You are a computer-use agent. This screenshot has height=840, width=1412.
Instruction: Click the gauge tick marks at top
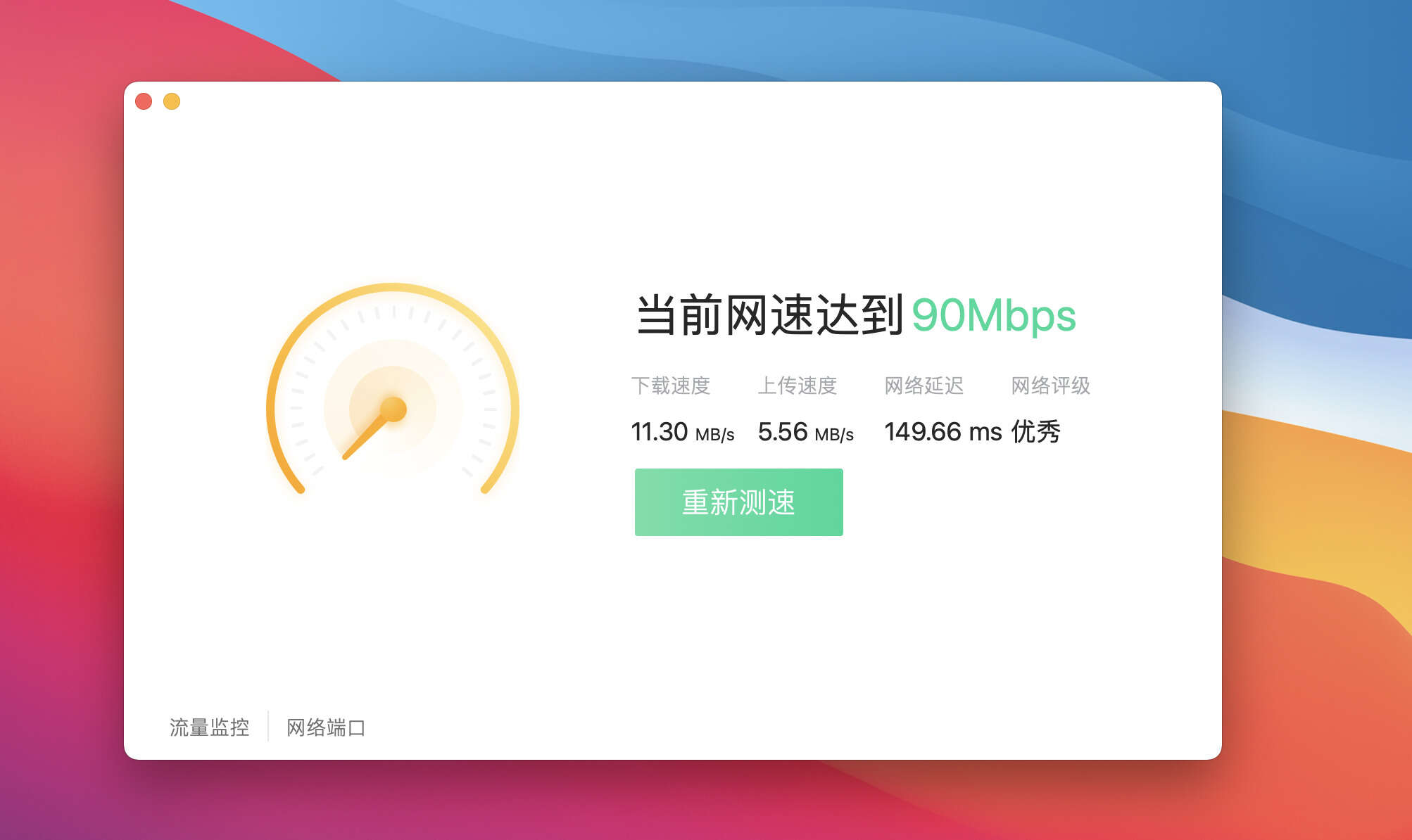pyautogui.click(x=393, y=312)
